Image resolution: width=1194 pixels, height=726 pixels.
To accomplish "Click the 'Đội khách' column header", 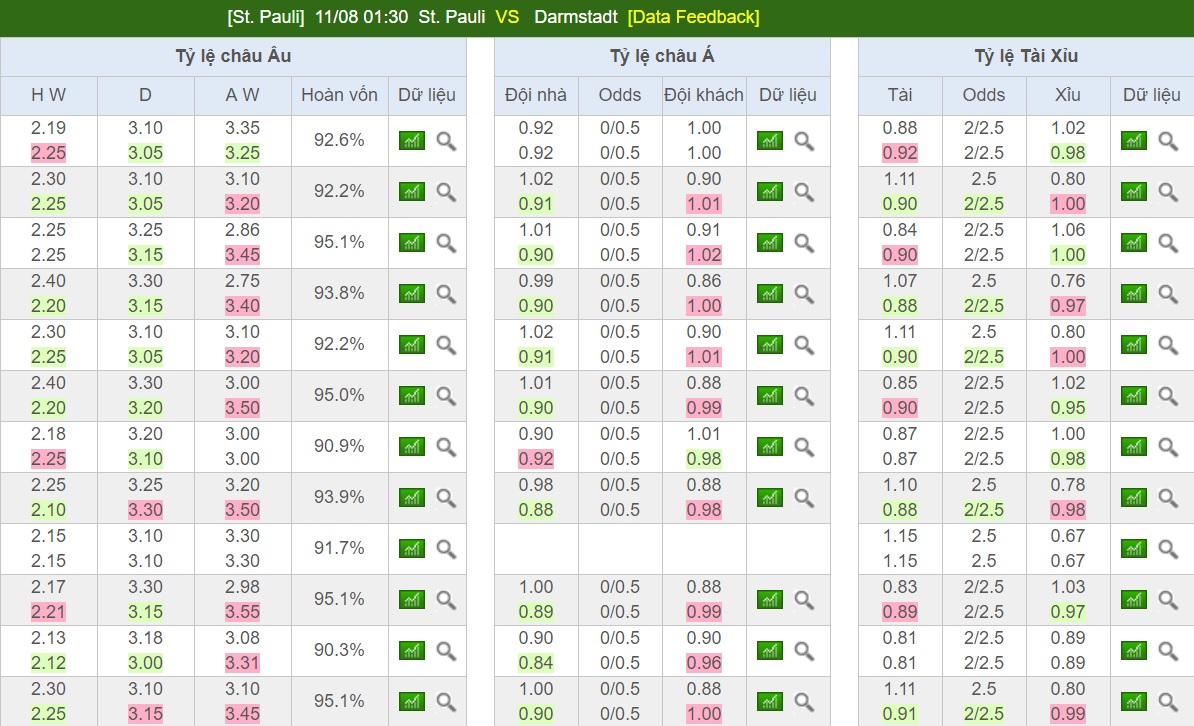I will tap(704, 95).
